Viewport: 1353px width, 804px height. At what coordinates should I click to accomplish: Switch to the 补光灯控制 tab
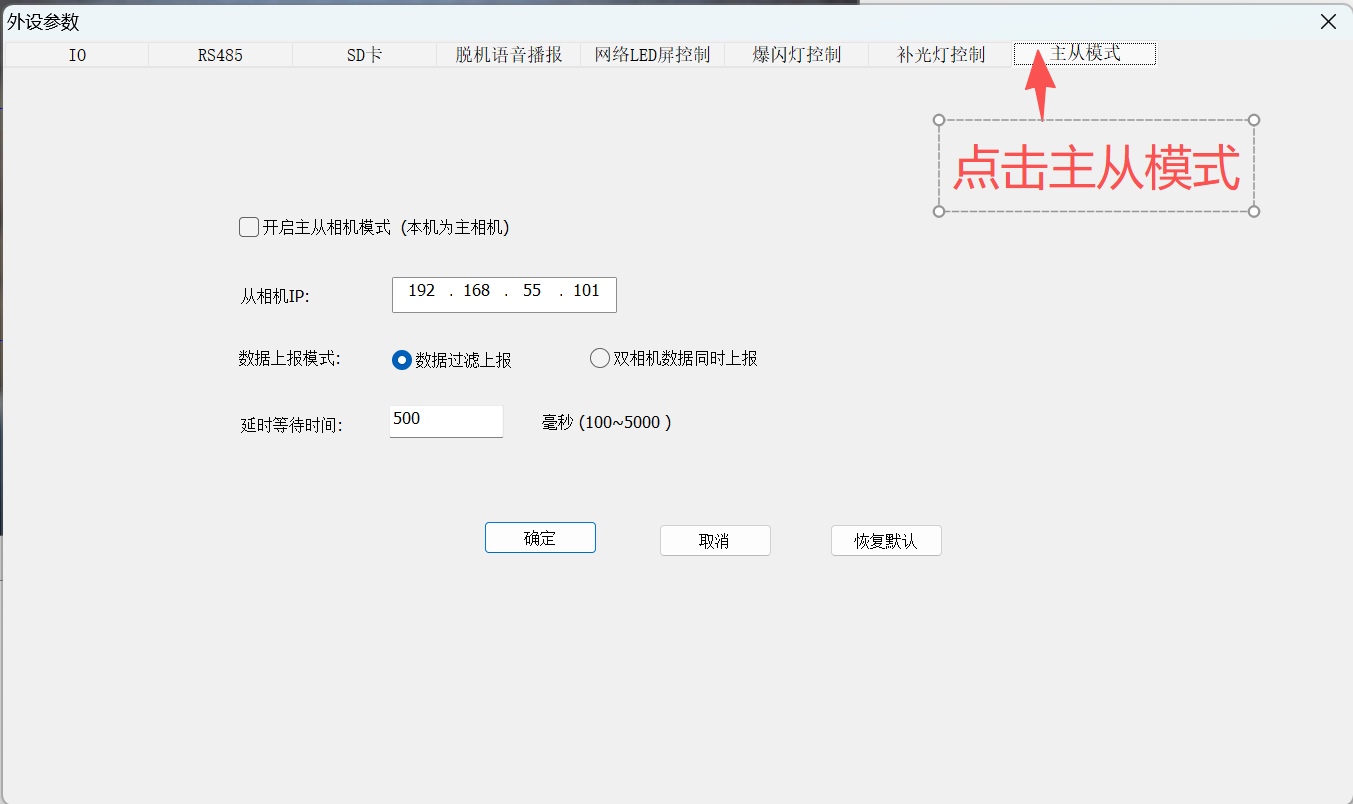pos(940,55)
